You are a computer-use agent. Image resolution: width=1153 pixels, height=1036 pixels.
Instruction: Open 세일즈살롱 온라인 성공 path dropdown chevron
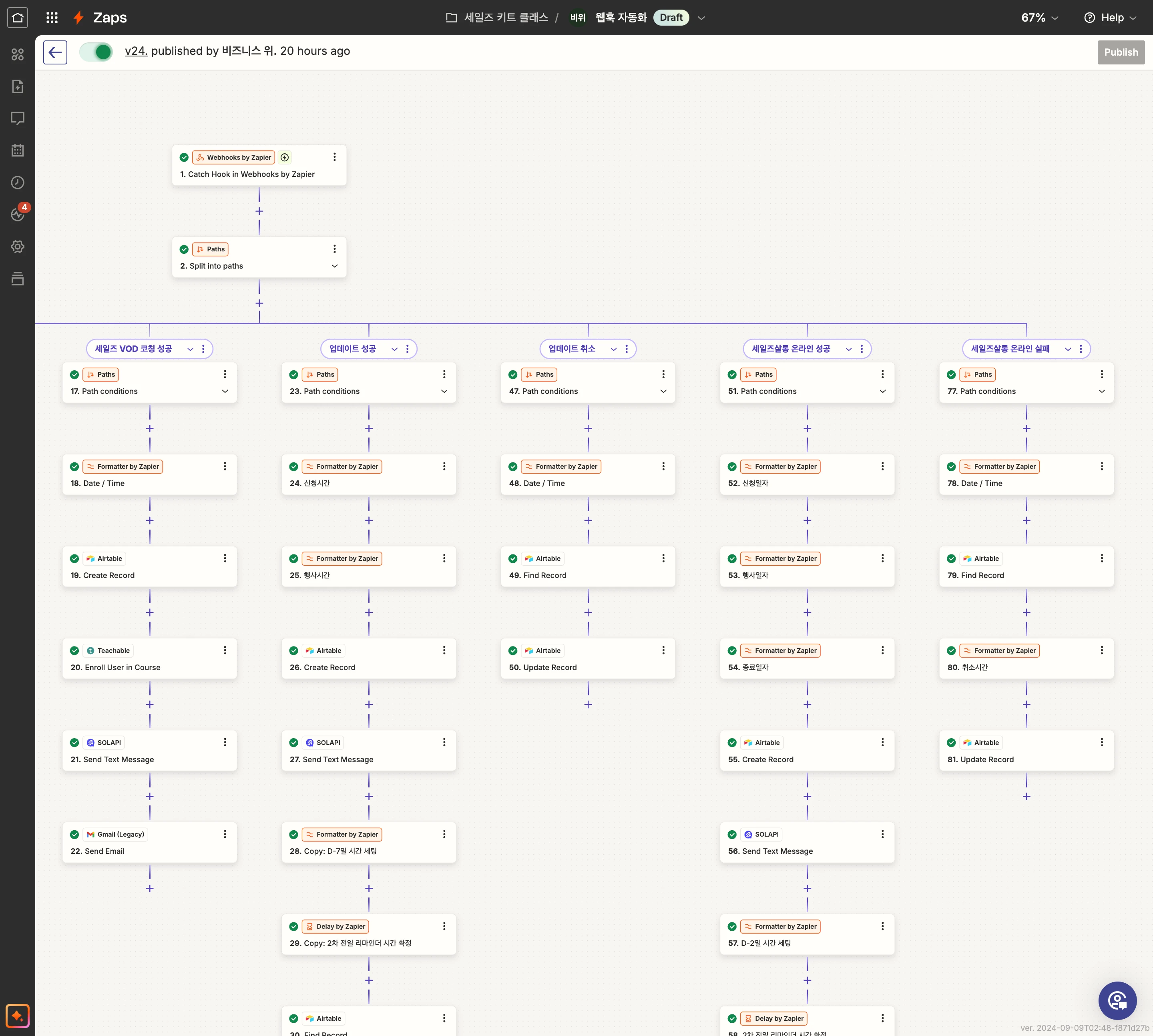pos(848,349)
